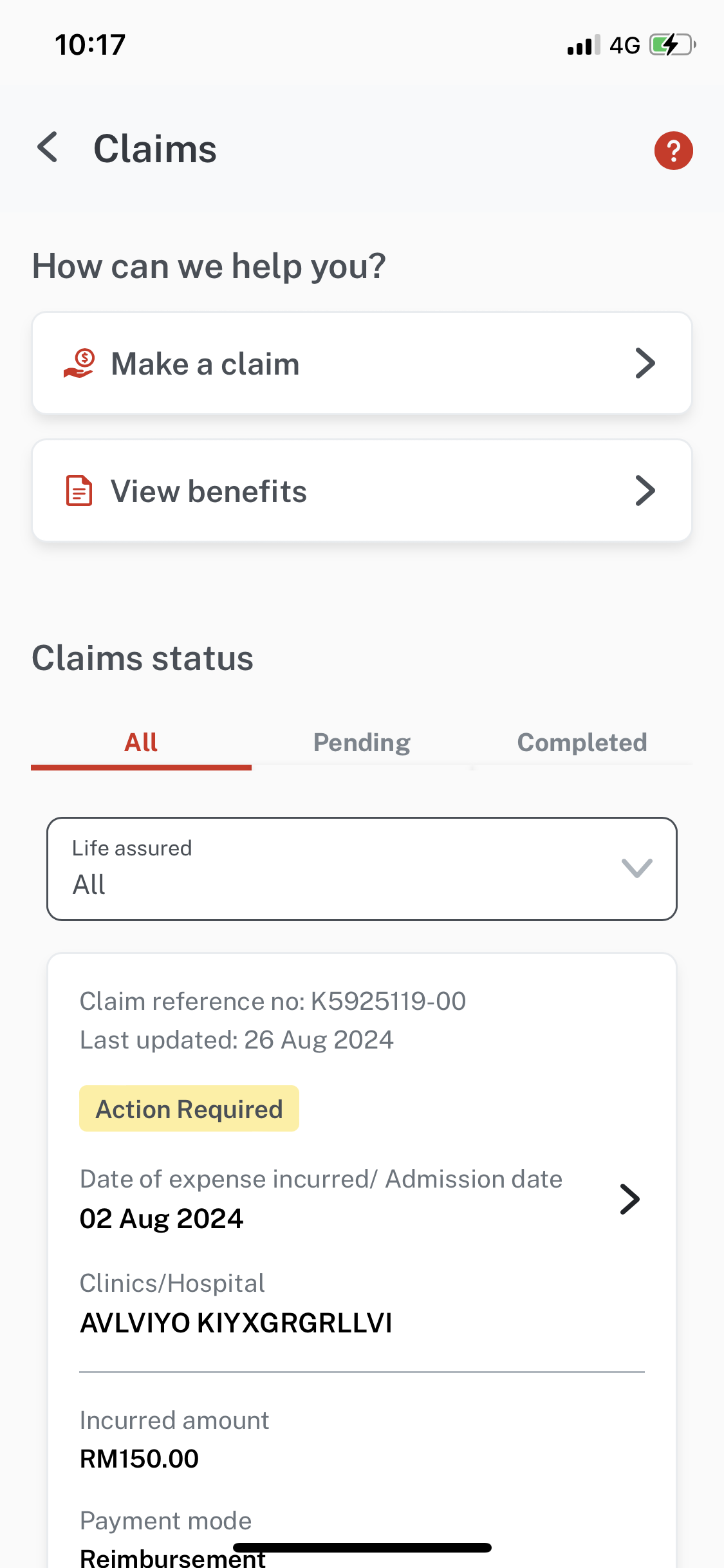Open claim details via admission date chevron
The image size is (724, 1568).
tap(629, 1199)
